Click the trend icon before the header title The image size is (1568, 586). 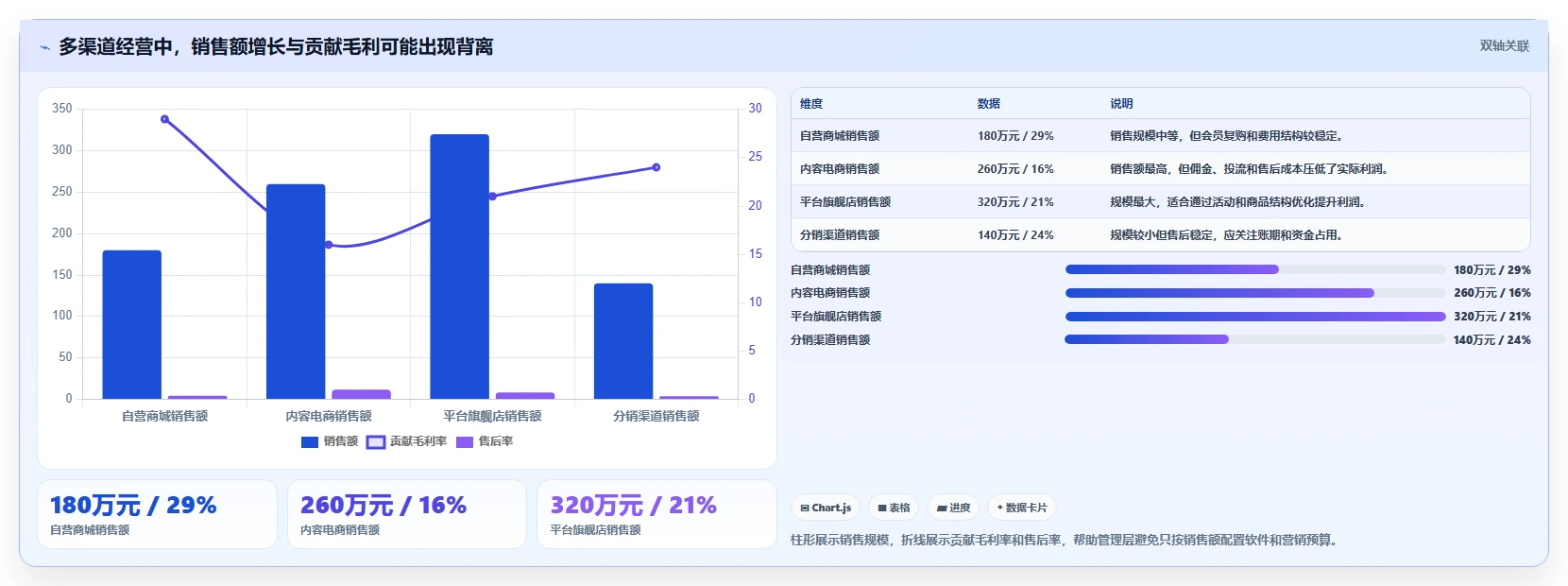44,47
